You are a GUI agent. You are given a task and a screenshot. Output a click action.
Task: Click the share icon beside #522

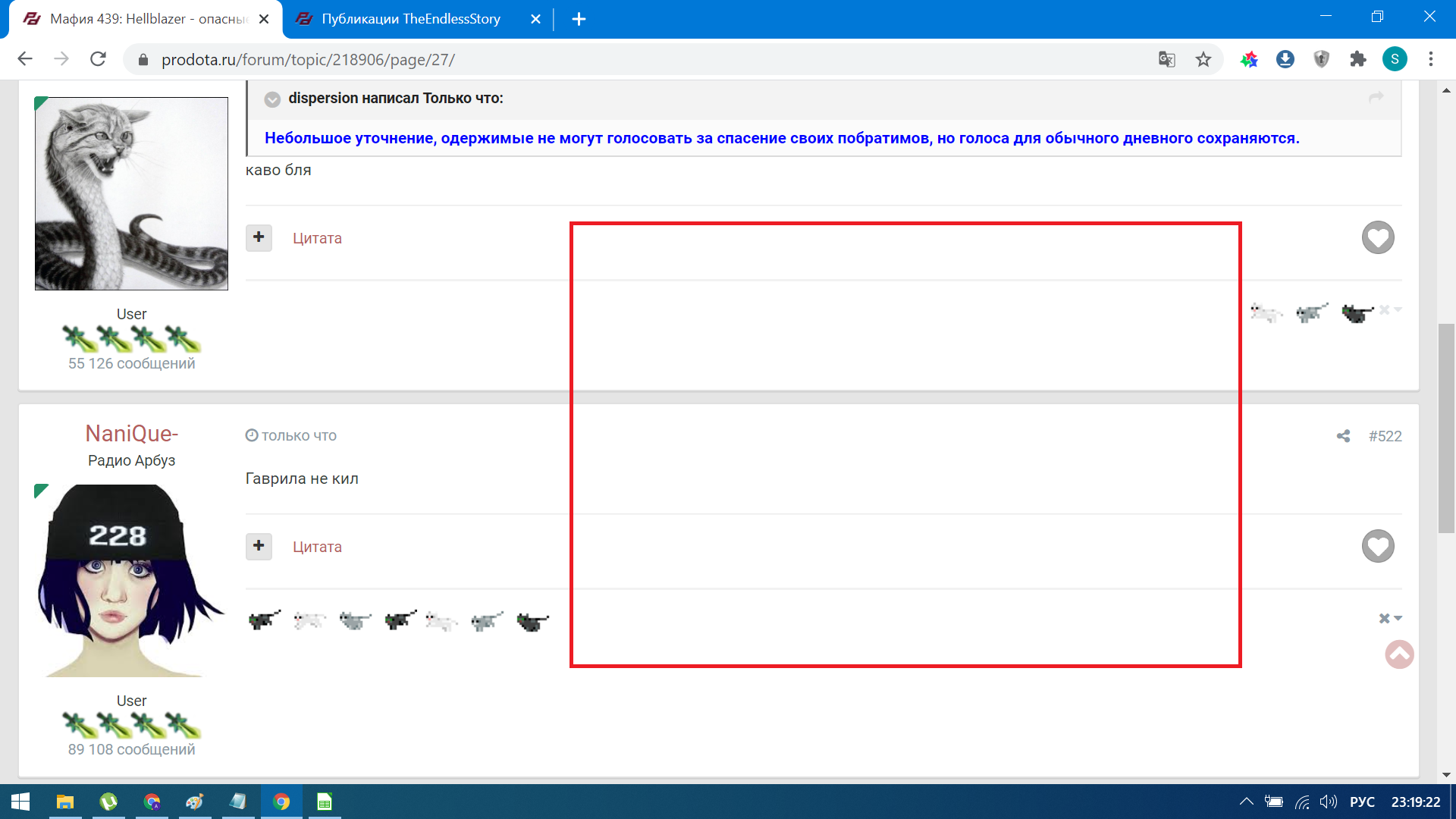[1343, 436]
